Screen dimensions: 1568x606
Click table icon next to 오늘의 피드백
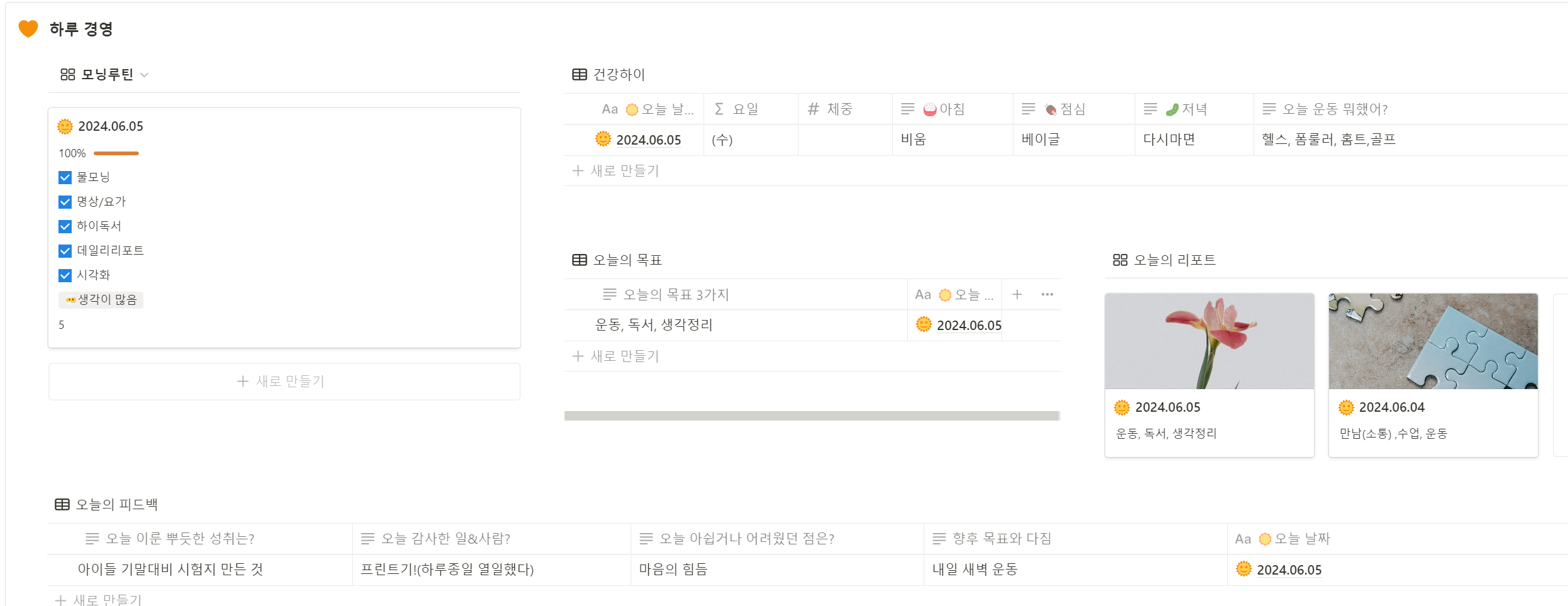tap(62, 504)
